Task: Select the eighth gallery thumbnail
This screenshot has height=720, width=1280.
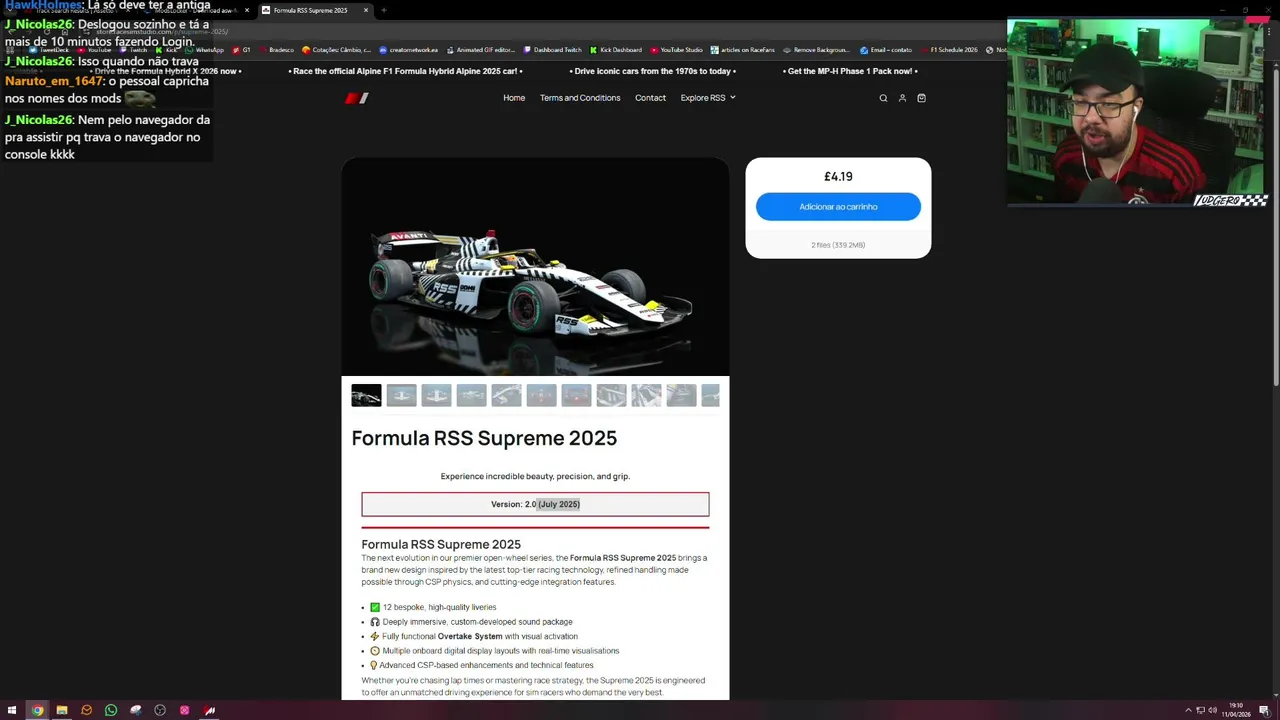Action: (x=611, y=395)
